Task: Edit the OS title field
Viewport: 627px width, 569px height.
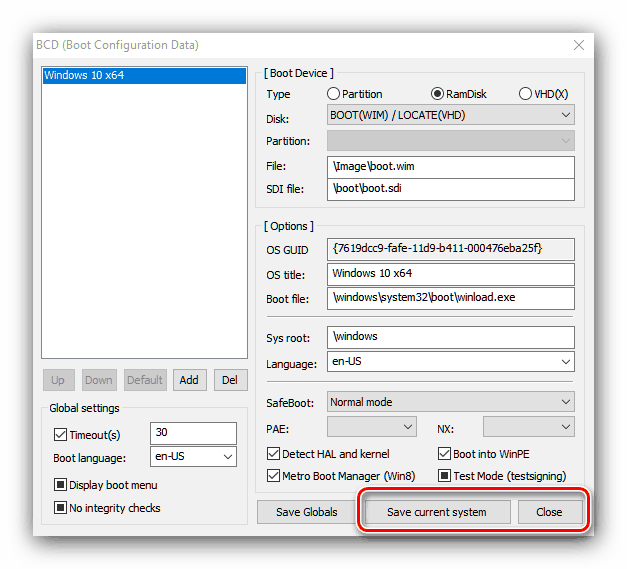Action: tap(451, 274)
